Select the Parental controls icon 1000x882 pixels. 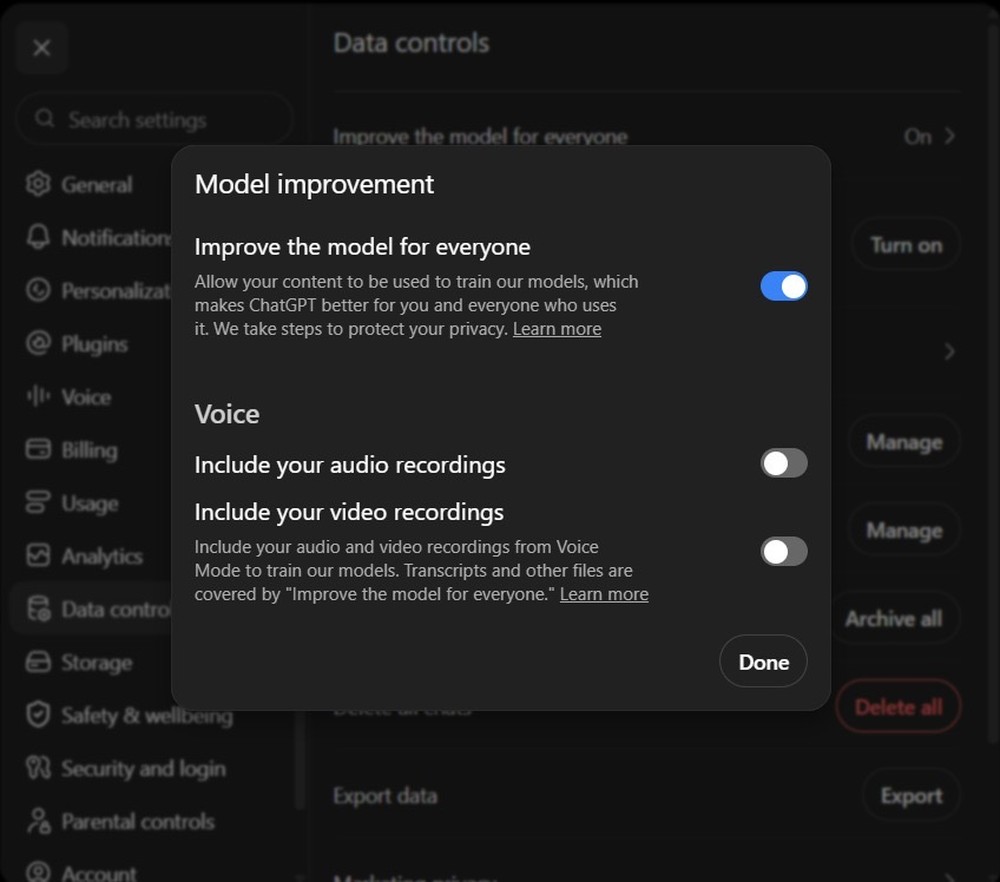pyautogui.click(x=38, y=821)
